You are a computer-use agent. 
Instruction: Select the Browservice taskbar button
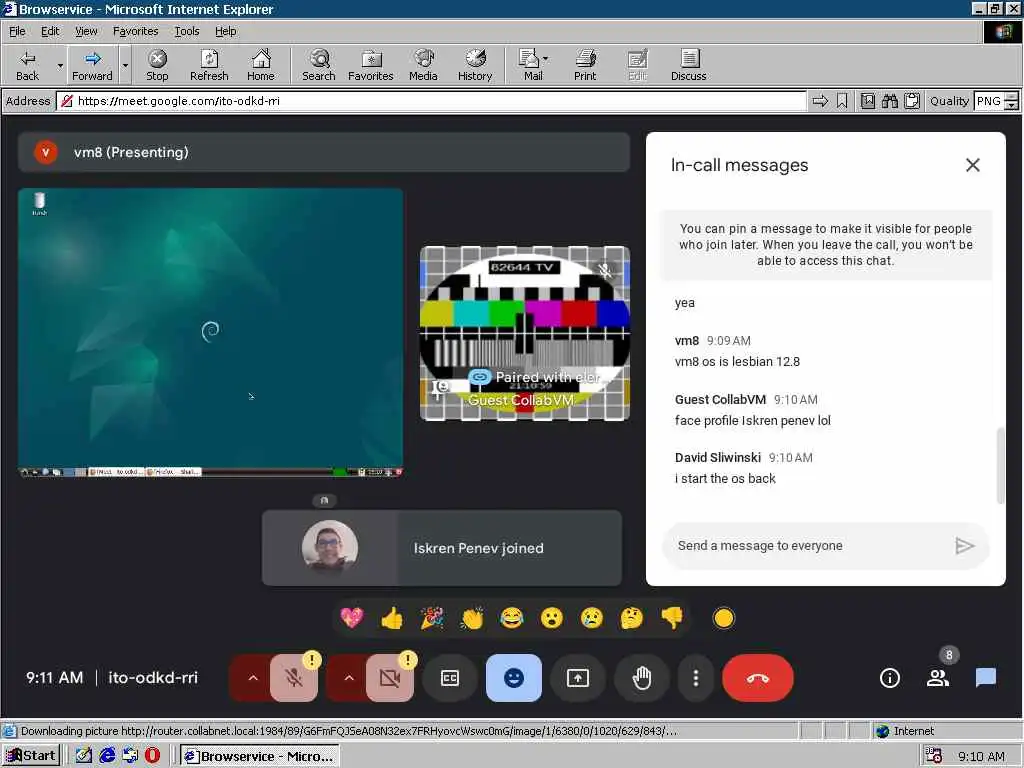point(260,756)
